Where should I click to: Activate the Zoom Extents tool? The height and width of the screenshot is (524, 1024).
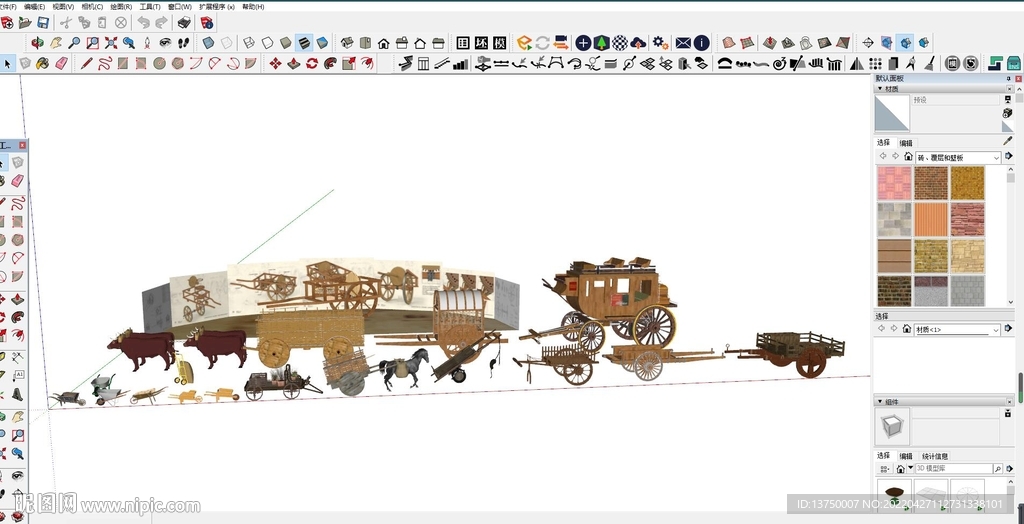point(110,43)
